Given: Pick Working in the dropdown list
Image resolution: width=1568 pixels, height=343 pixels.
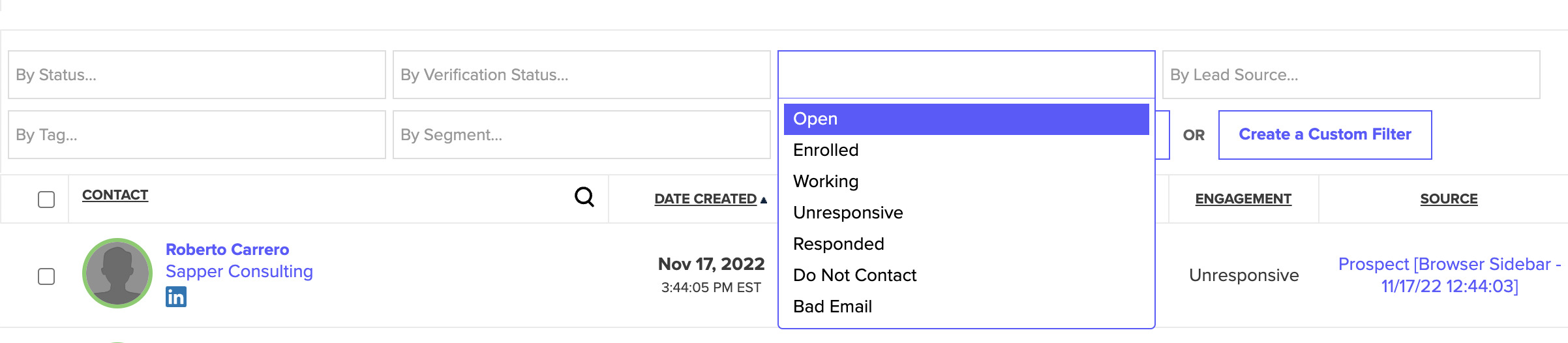Looking at the screenshot, I should pos(967,182).
